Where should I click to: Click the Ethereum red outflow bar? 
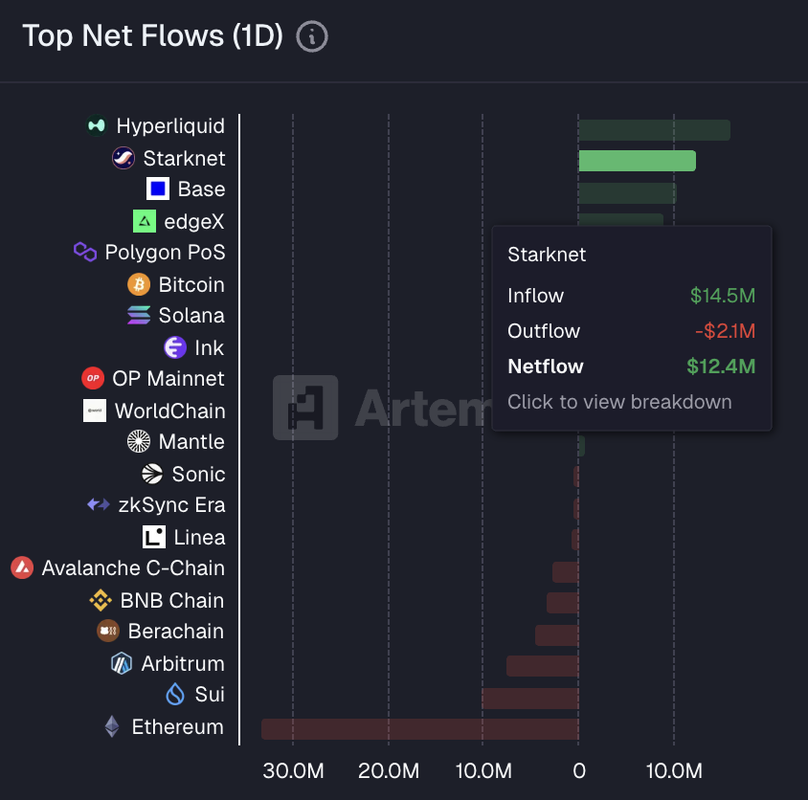(x=420, y=728)
